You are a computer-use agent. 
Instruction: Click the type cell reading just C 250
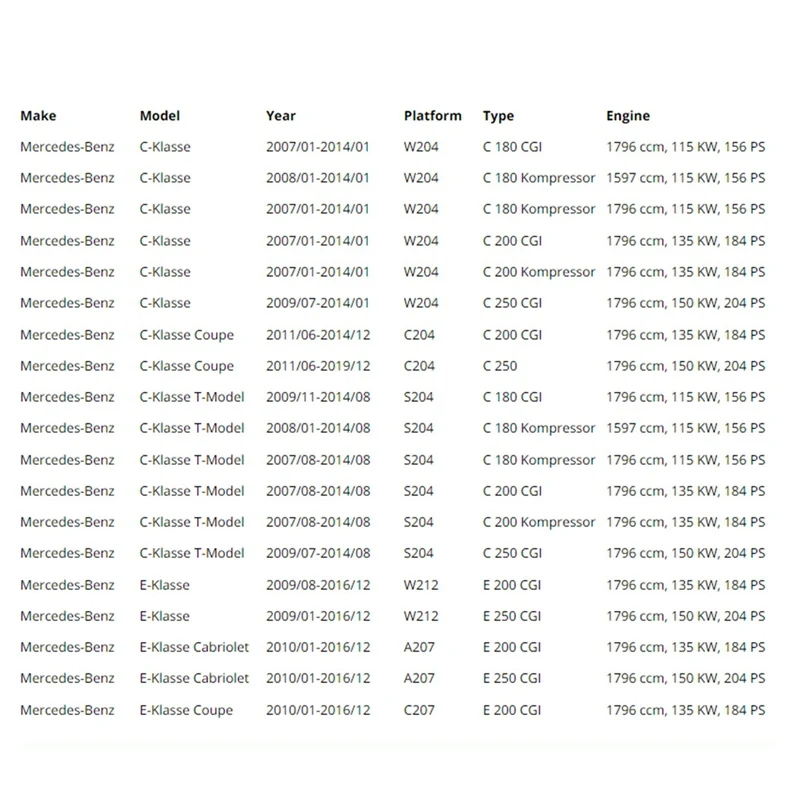tap(500, 366)
